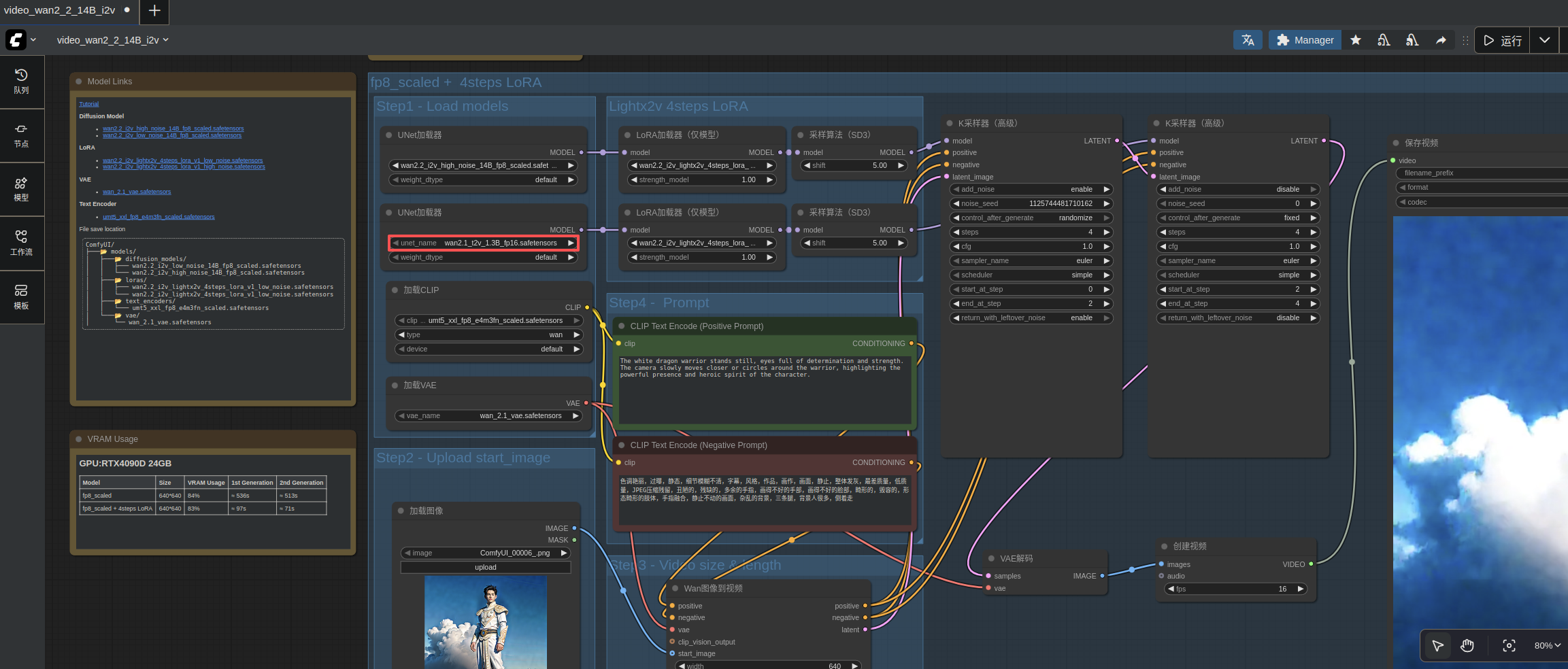1568x669 pixels.
Task: Click the share arrow icon
Action: point(1441,40)
